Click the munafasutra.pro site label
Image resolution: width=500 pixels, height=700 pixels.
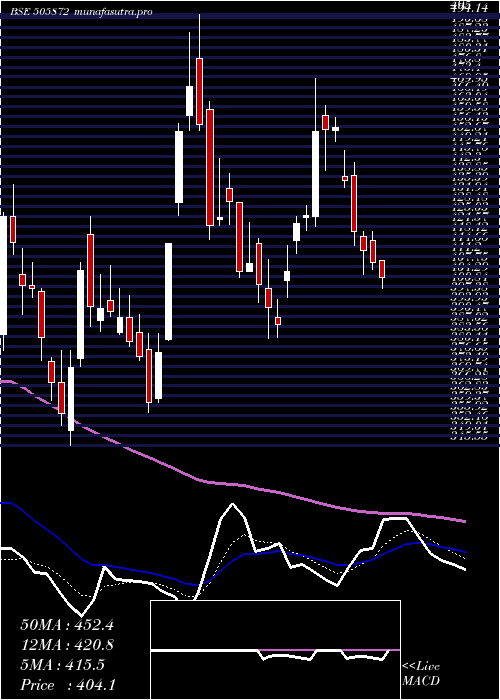click(x=114, y=12)
